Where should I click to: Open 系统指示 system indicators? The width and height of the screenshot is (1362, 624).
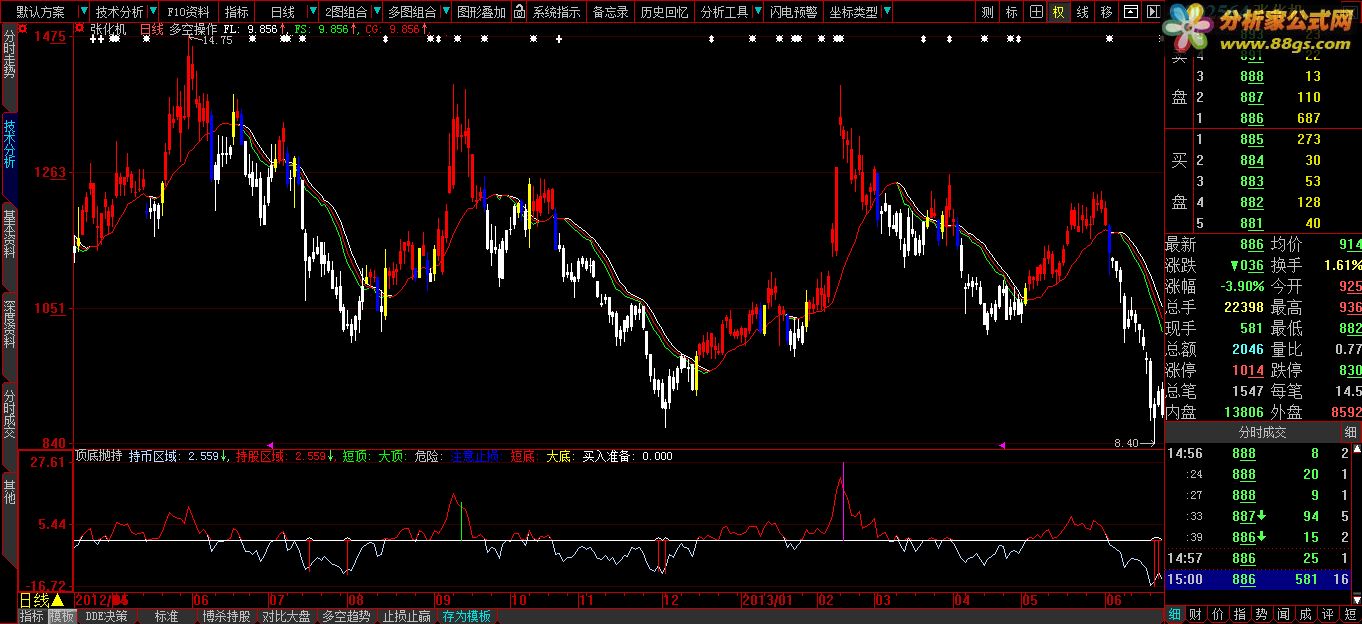coord(556,12)
